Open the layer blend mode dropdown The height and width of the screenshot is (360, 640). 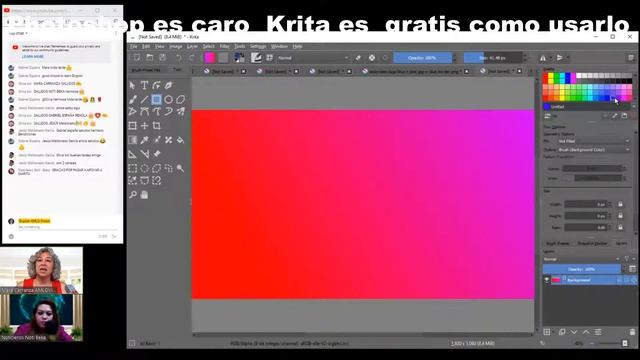(581, 259)
